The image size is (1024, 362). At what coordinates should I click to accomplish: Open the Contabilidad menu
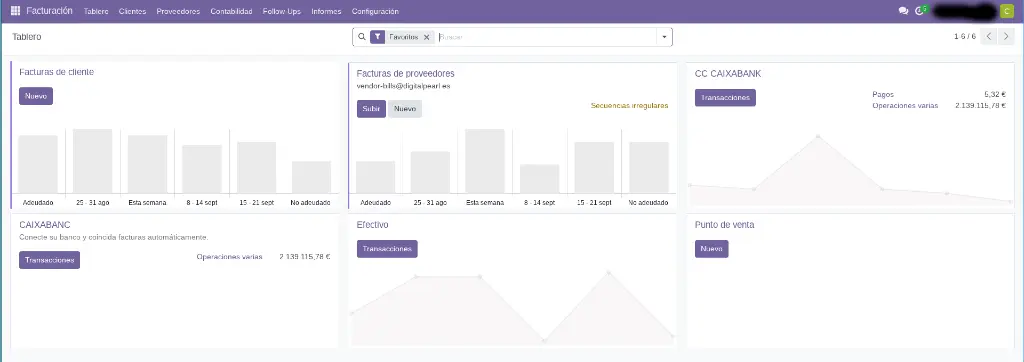pyautogui.click(x=231, y=11)
